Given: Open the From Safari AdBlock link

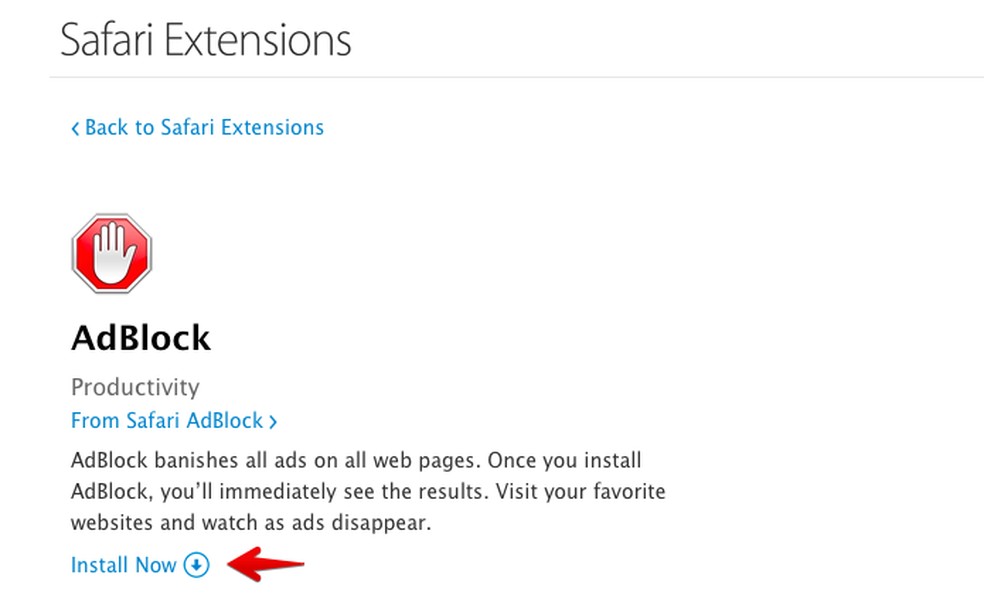Looking at the screenshot, I should coord(167,421).
